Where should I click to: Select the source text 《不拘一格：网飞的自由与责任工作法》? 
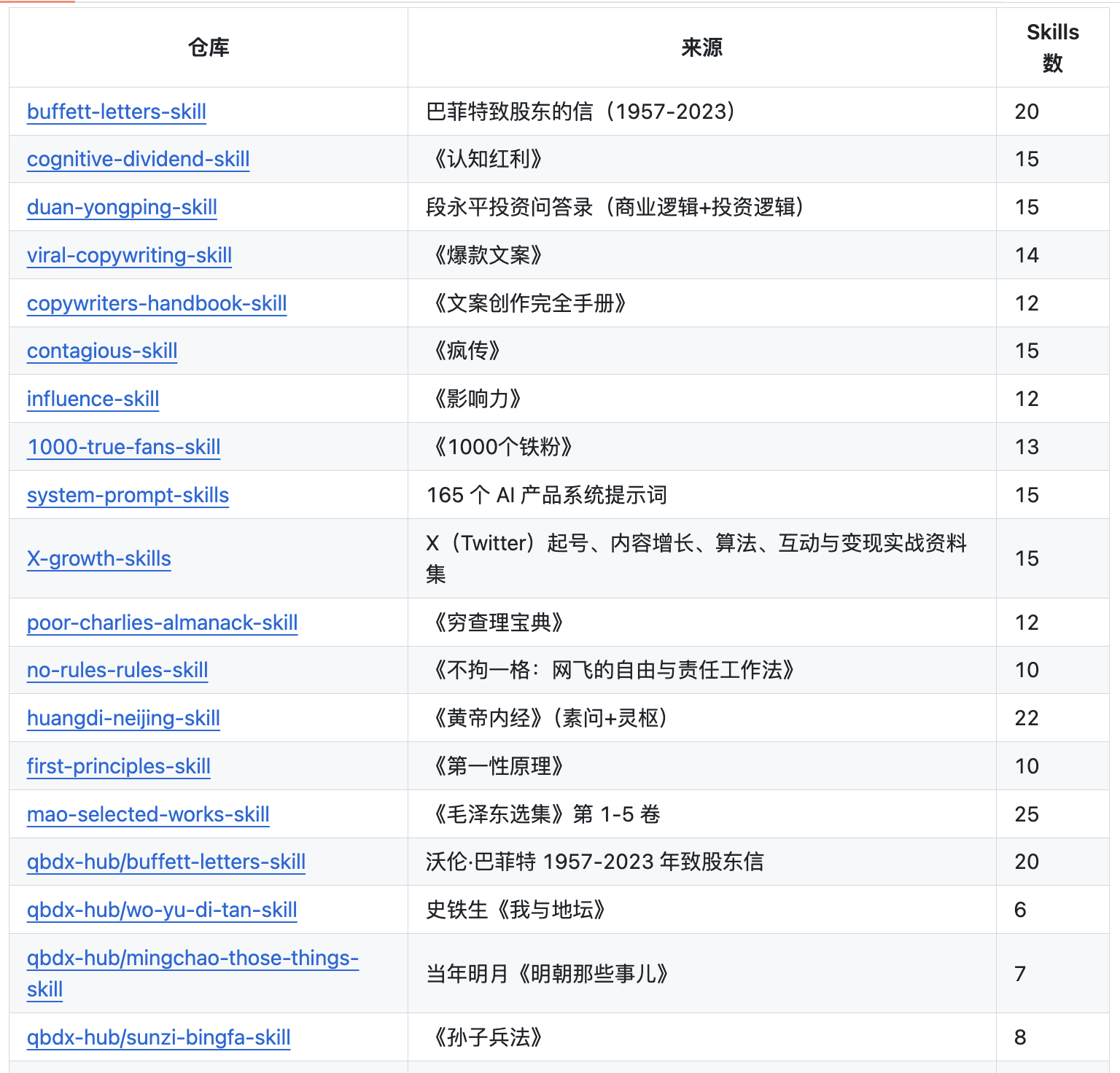[x=614, y=670]
